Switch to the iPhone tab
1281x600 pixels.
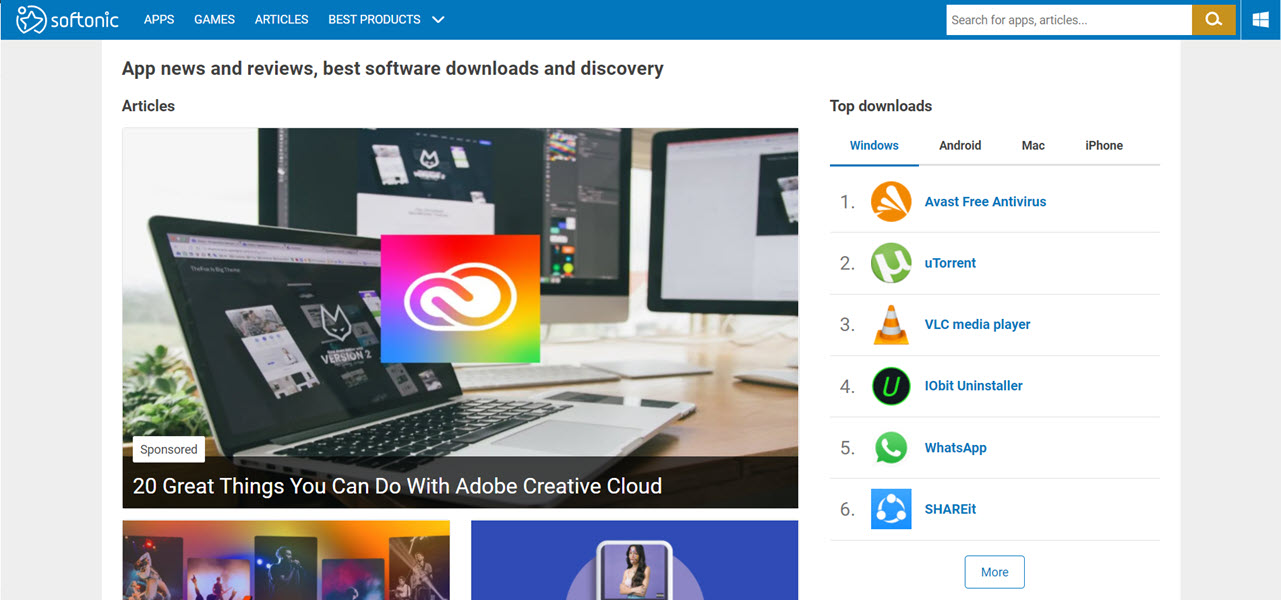[x=1104, y=146]
